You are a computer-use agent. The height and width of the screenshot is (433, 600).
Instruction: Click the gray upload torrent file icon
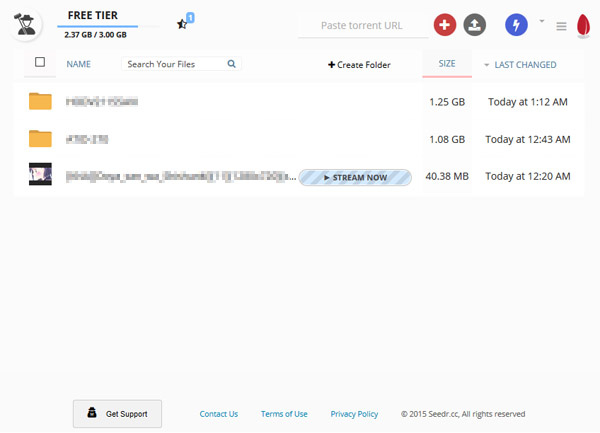pyautogui.click(x=475, y=25)
